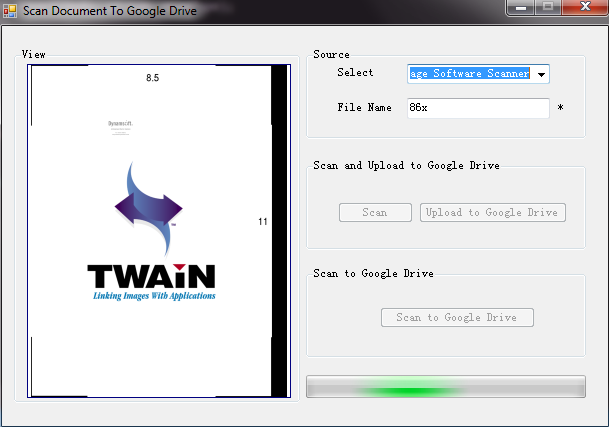Click the '8.5' width label in preview

pos(153,78)
